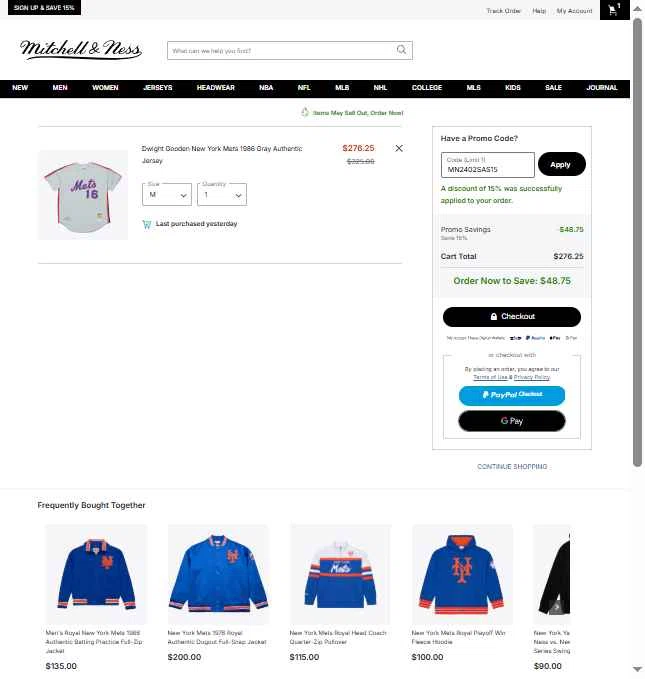Click the Sign Up & Save 15% banner
Viewport: 645px width, 679px height.
click(x=44, y=7)
